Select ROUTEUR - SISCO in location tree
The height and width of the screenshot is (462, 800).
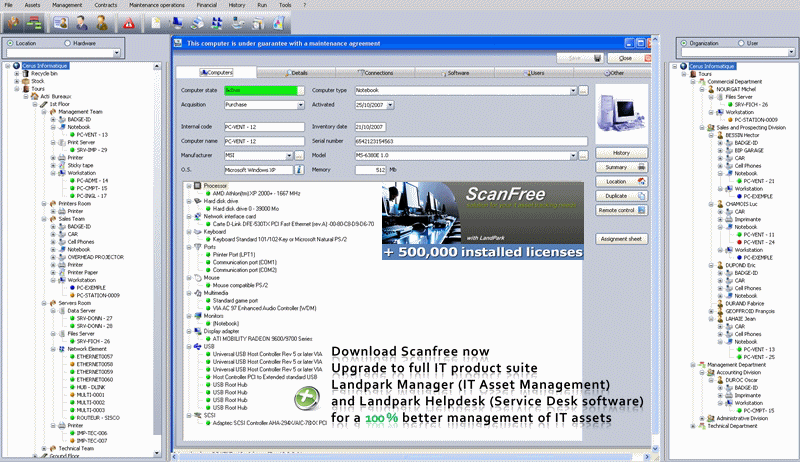click(x=98, y=418)
